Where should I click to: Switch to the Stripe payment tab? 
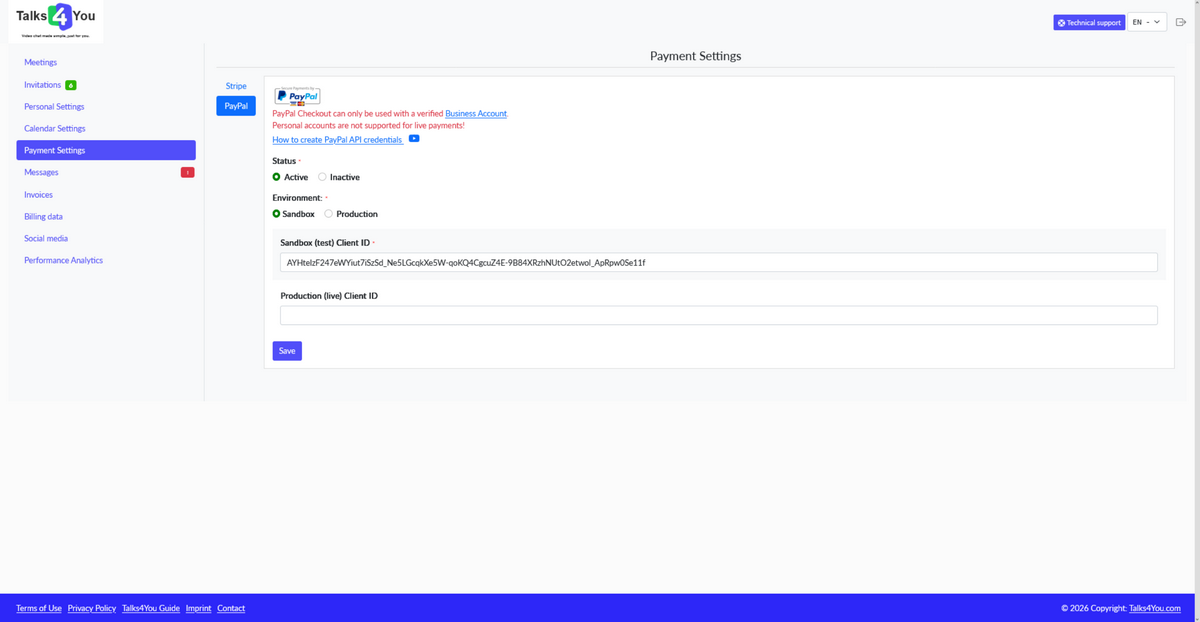pyautogui.click(x=236, y=86)
